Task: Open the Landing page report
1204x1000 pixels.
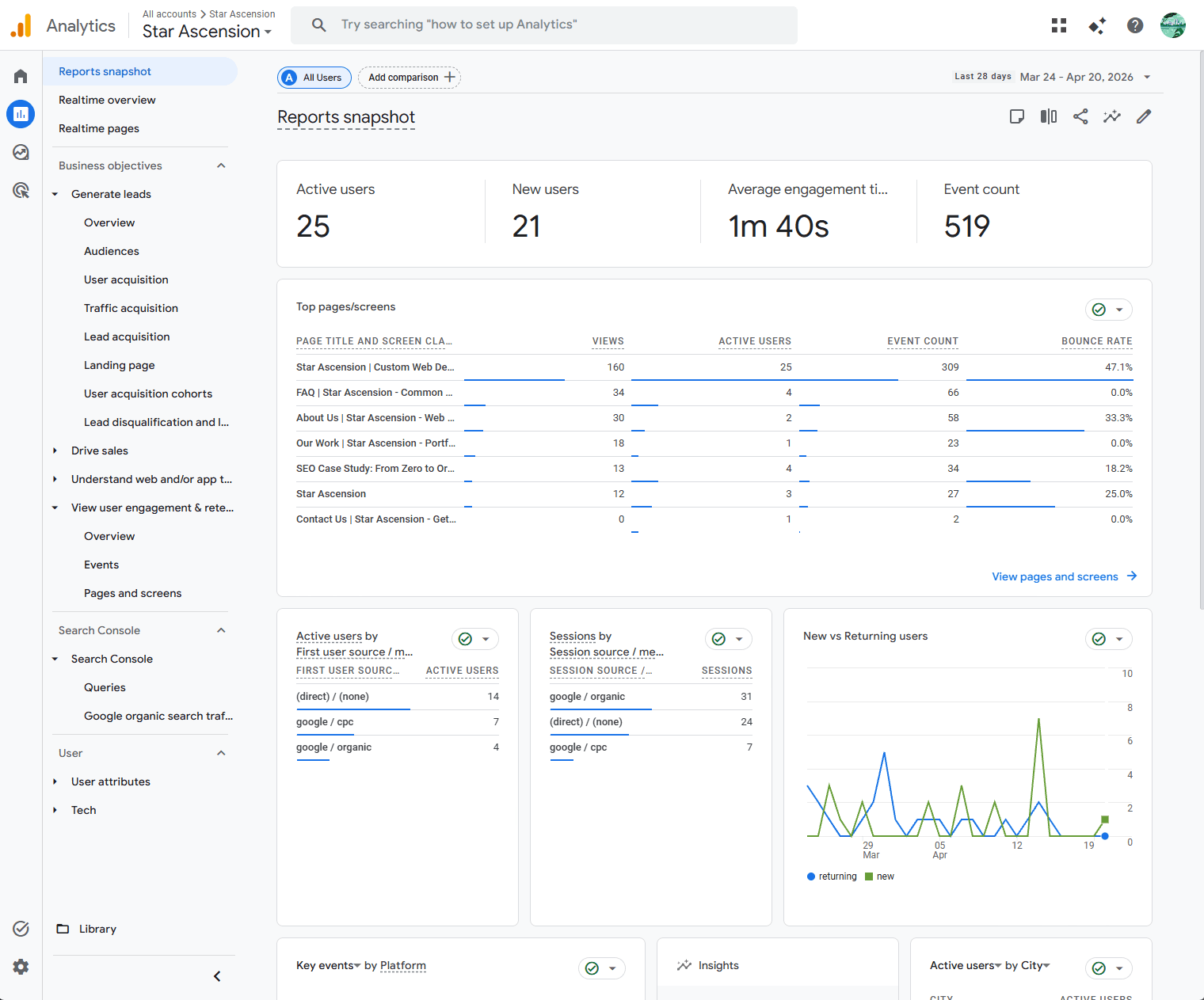Action: [x=120, y=365]
